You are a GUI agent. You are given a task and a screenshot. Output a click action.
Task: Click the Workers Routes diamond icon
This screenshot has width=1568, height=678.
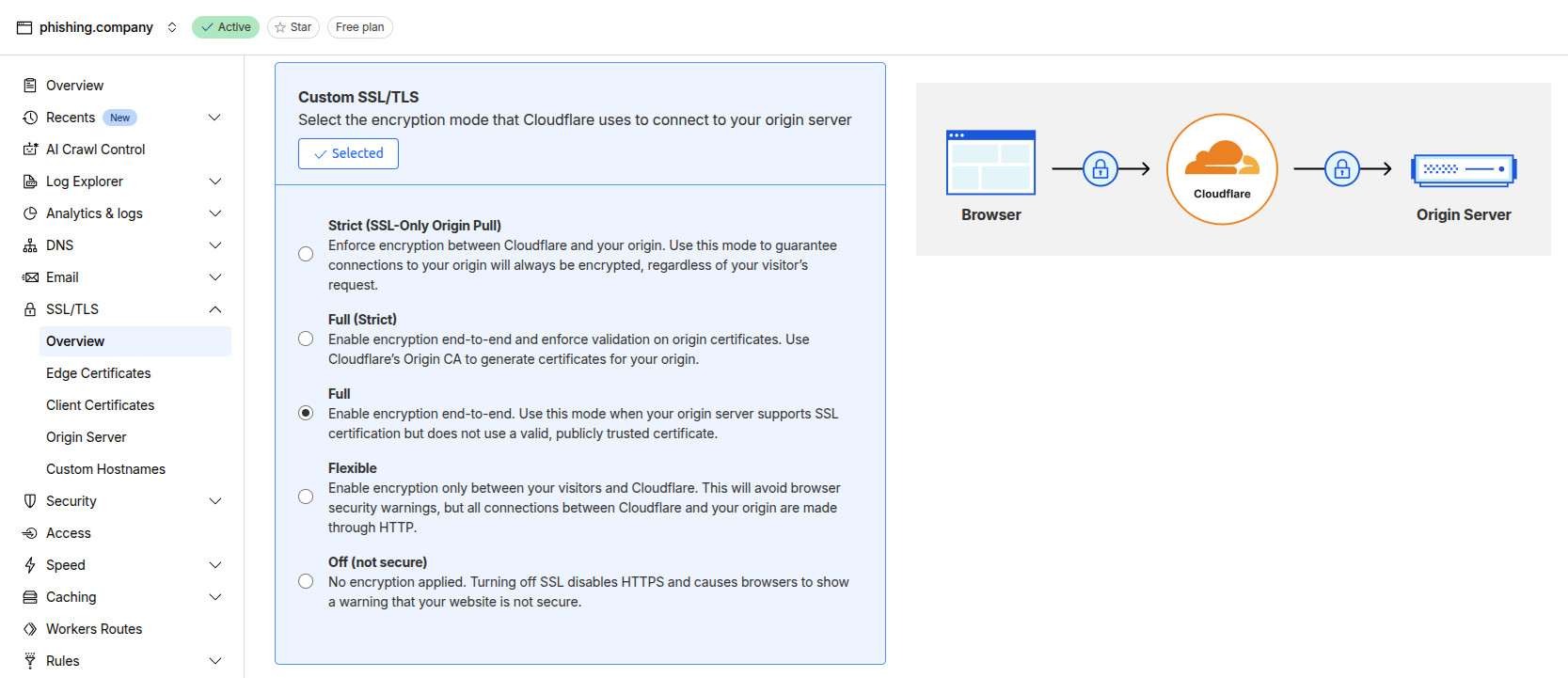click(30, 629)
